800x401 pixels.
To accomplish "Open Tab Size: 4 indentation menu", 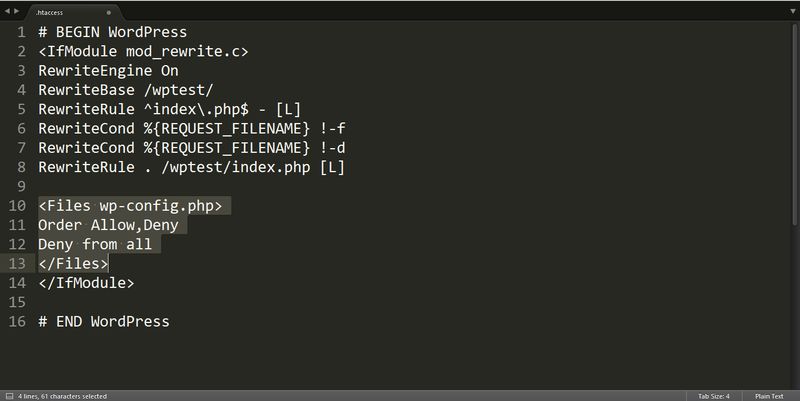I will pos(714,396).
